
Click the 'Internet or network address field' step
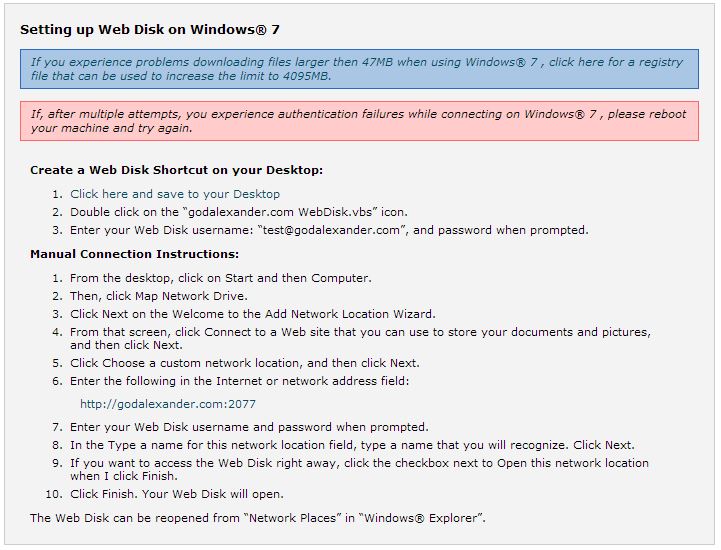click(x=239, y=381)
